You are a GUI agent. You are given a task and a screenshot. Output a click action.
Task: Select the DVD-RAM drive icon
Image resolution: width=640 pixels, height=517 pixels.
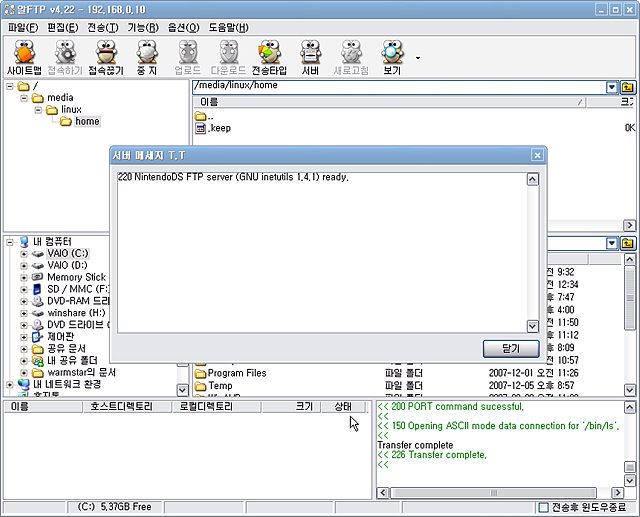[x=38, y=301]
